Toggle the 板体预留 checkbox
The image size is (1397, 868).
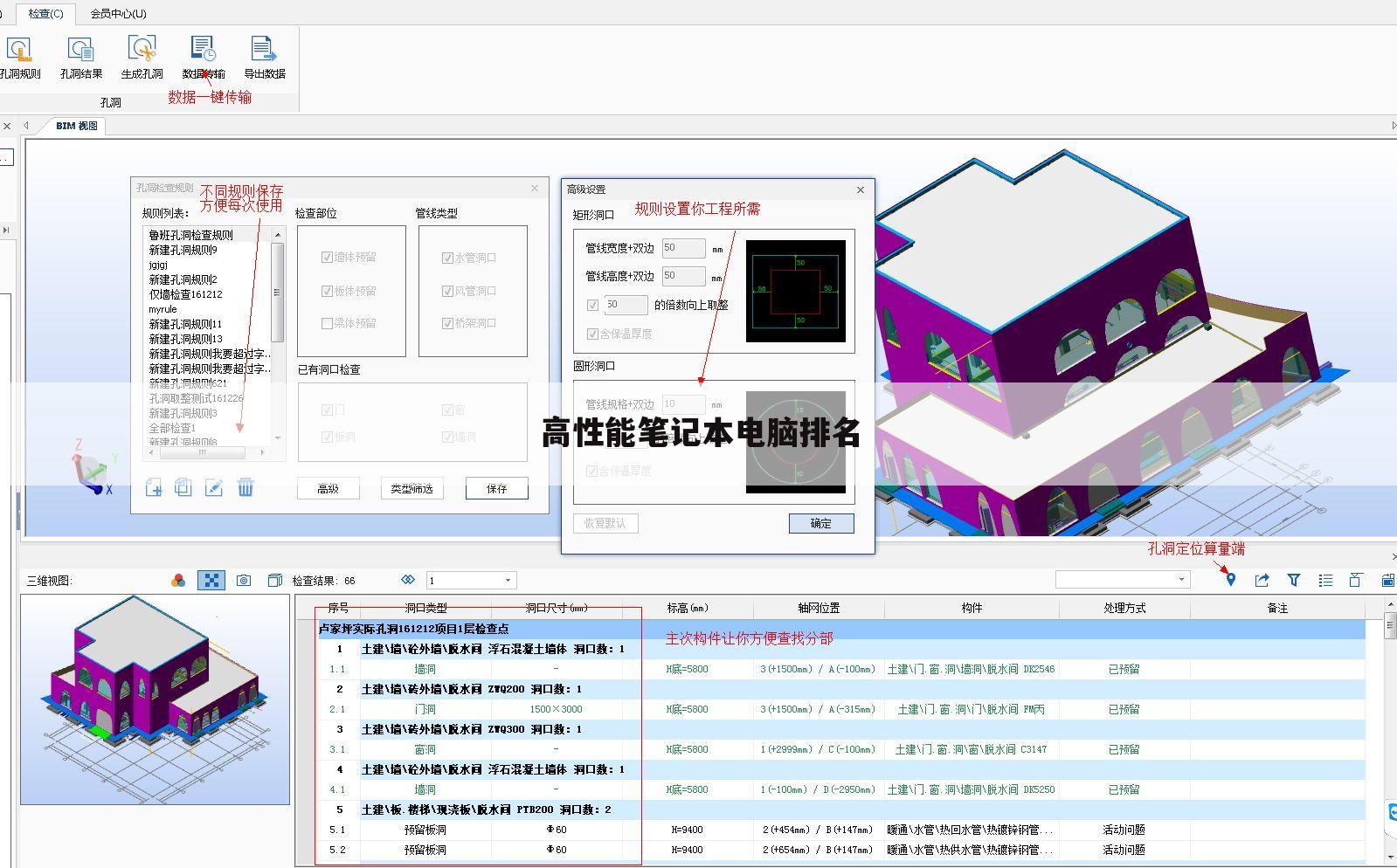[327, 291]
